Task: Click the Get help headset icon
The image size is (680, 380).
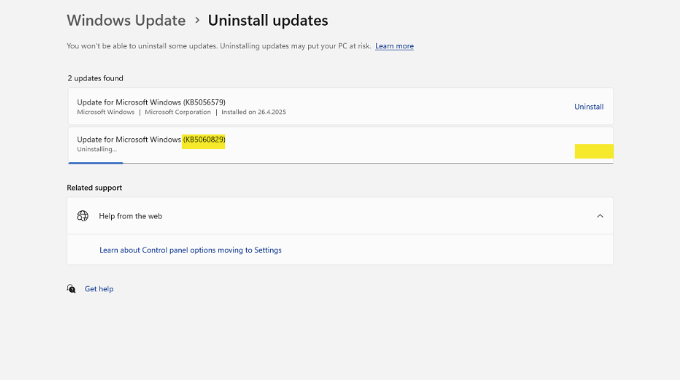Action: (72, 288)
